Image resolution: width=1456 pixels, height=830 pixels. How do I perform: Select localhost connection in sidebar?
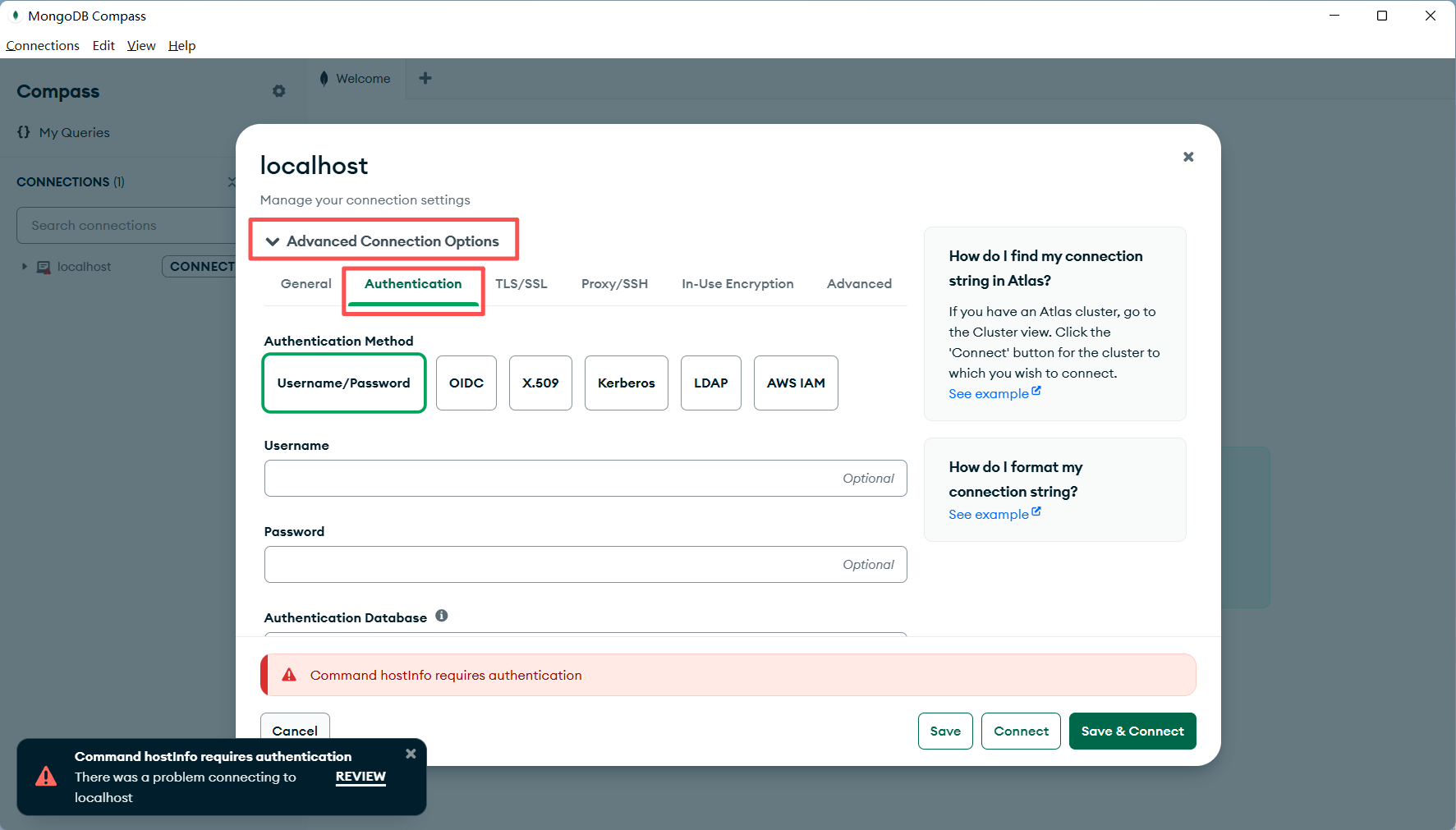(84, 267)
